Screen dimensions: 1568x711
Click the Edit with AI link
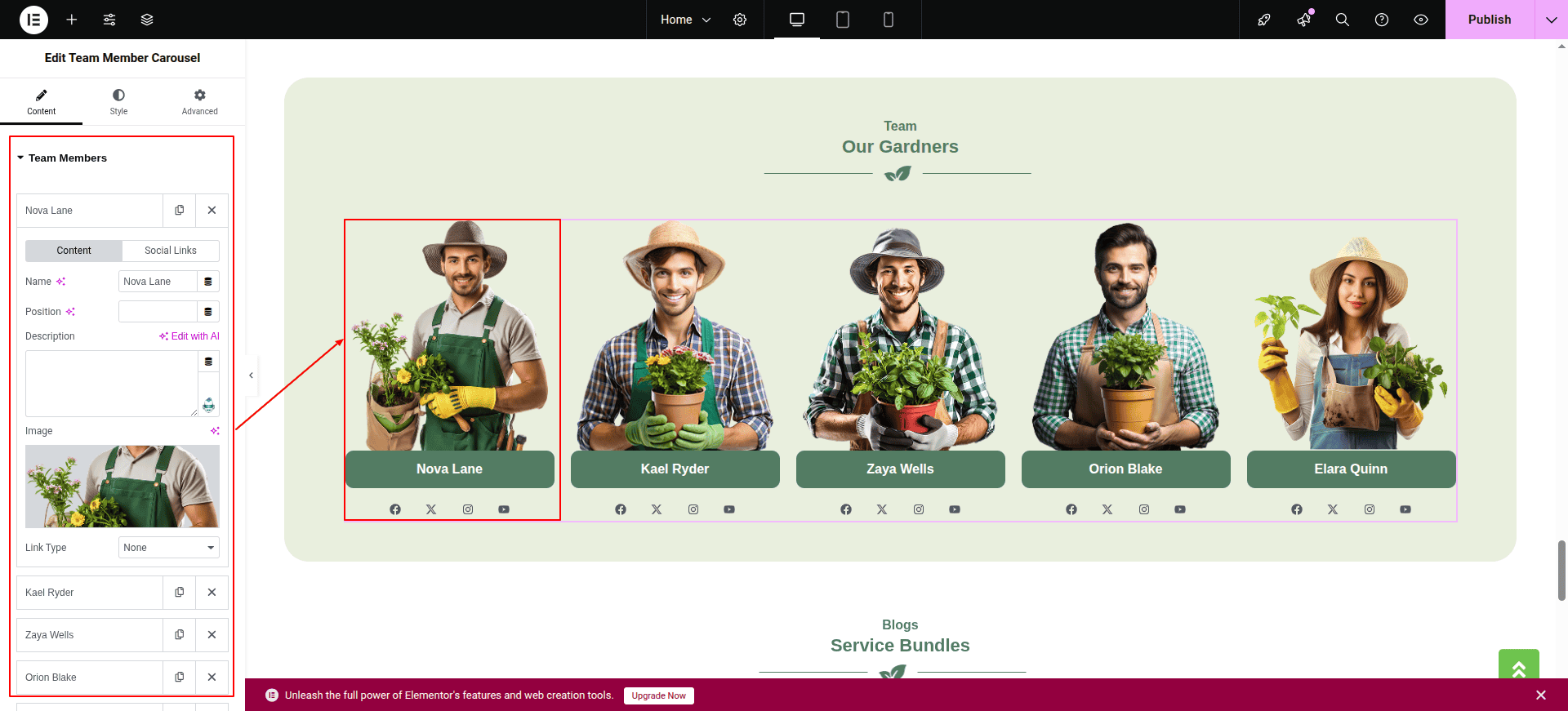[x=189, y=336]
